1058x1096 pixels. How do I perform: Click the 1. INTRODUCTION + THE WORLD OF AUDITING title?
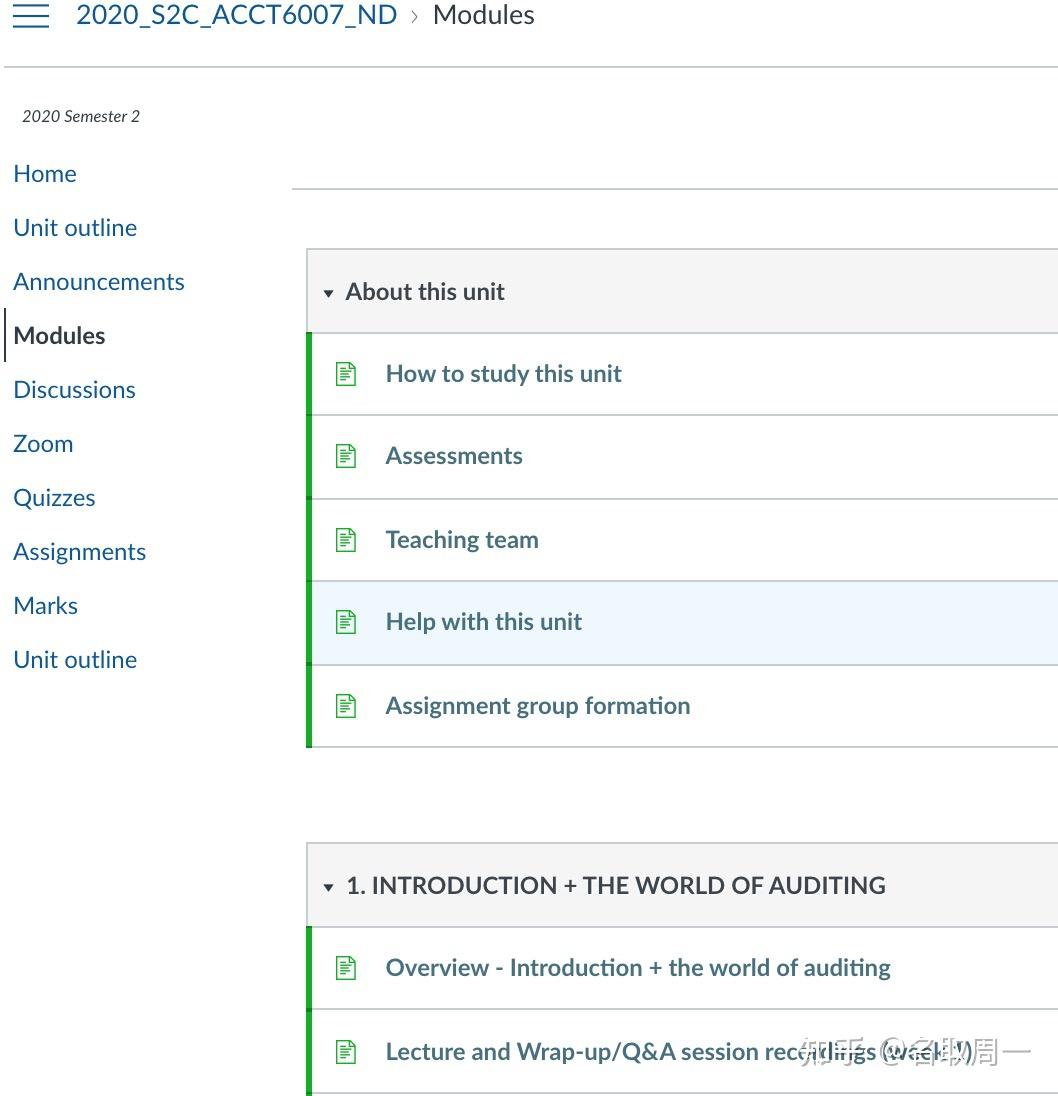pyautogui.click(x=616, y=886)
